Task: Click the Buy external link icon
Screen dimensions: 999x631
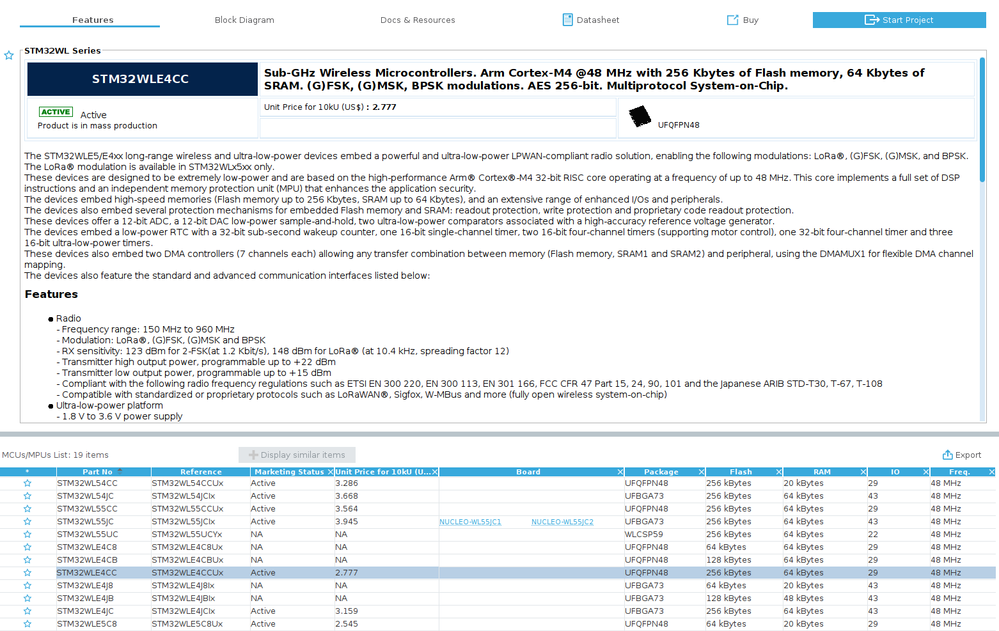Action: (733, 20)
